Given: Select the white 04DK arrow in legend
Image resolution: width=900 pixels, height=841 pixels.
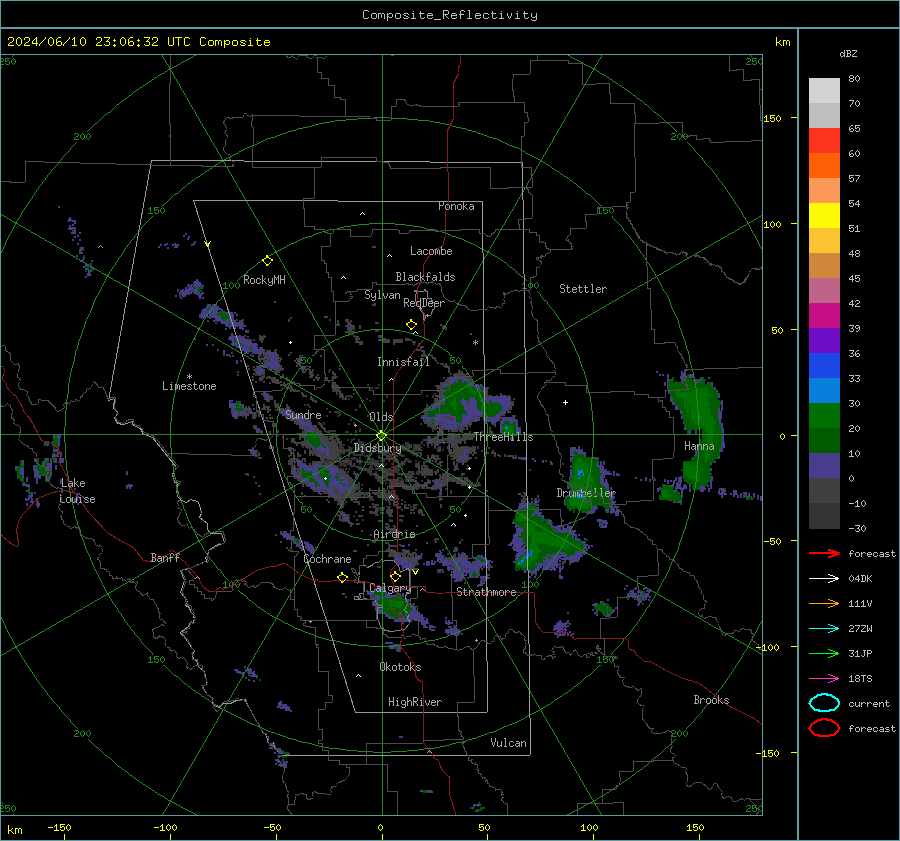Looking at the screenshot, I should pos(824,579).
